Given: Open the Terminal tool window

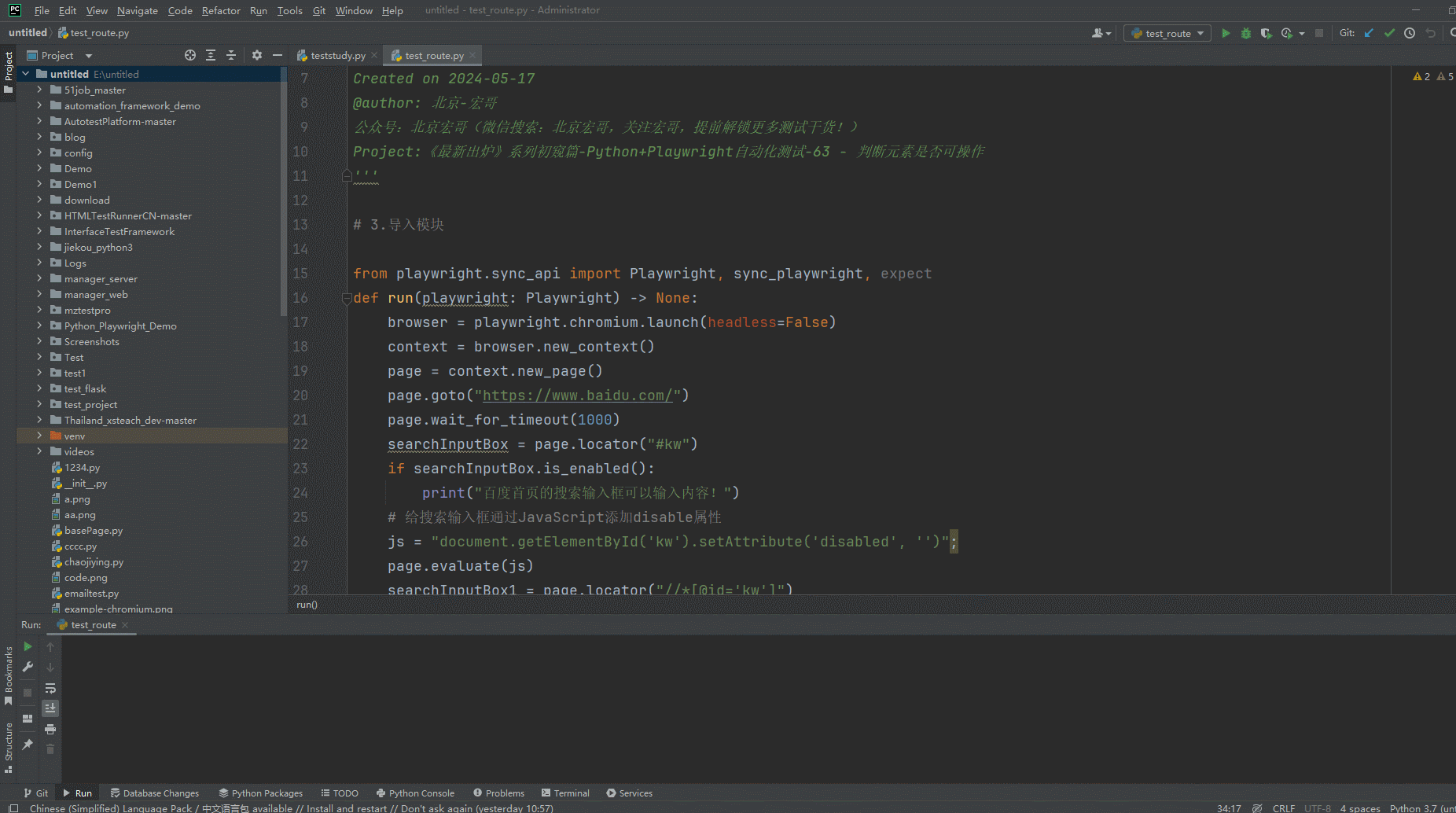Looking at the screenshot, I should 565,793.
